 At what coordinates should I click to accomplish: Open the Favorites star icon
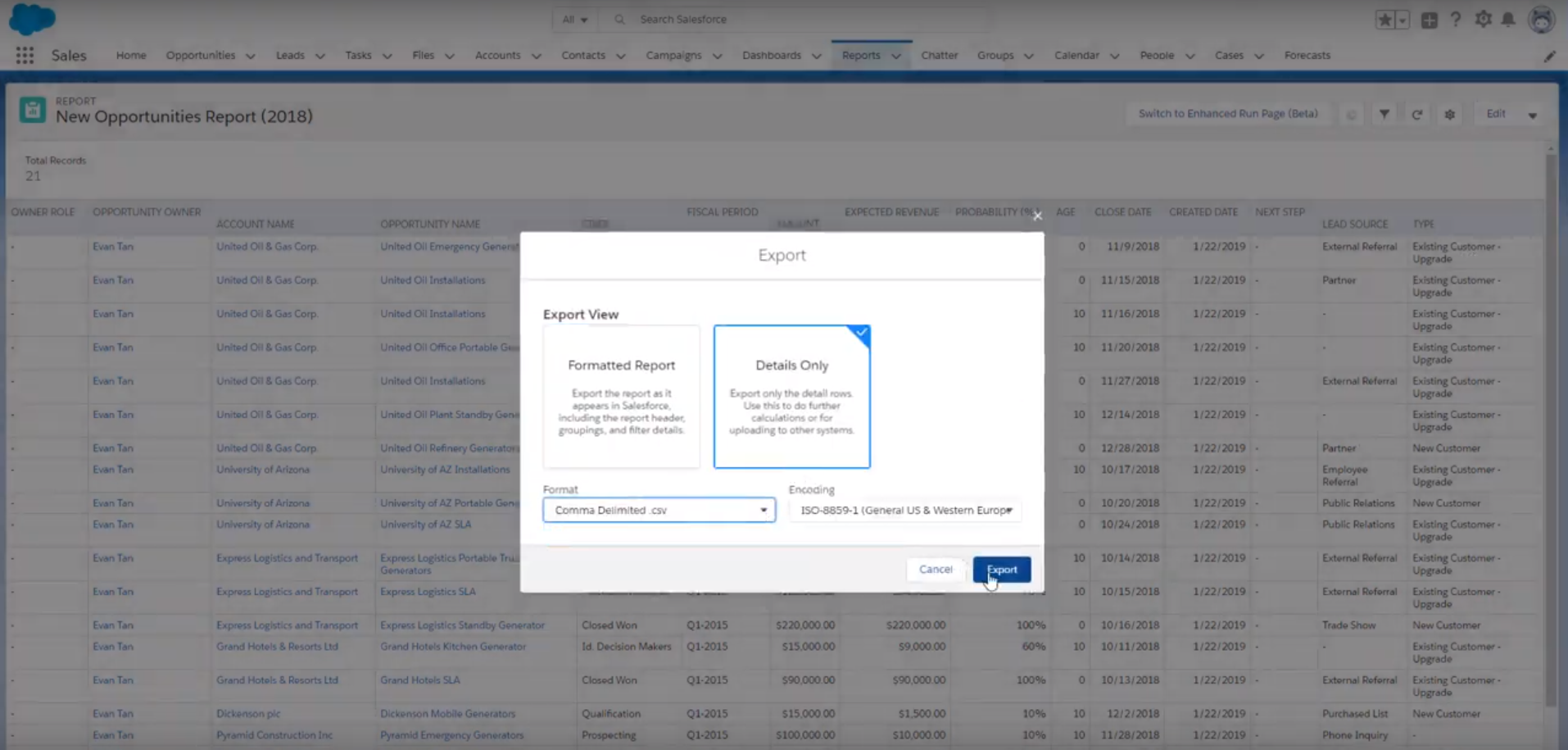pyautogui.click(x=1384, y=20)
